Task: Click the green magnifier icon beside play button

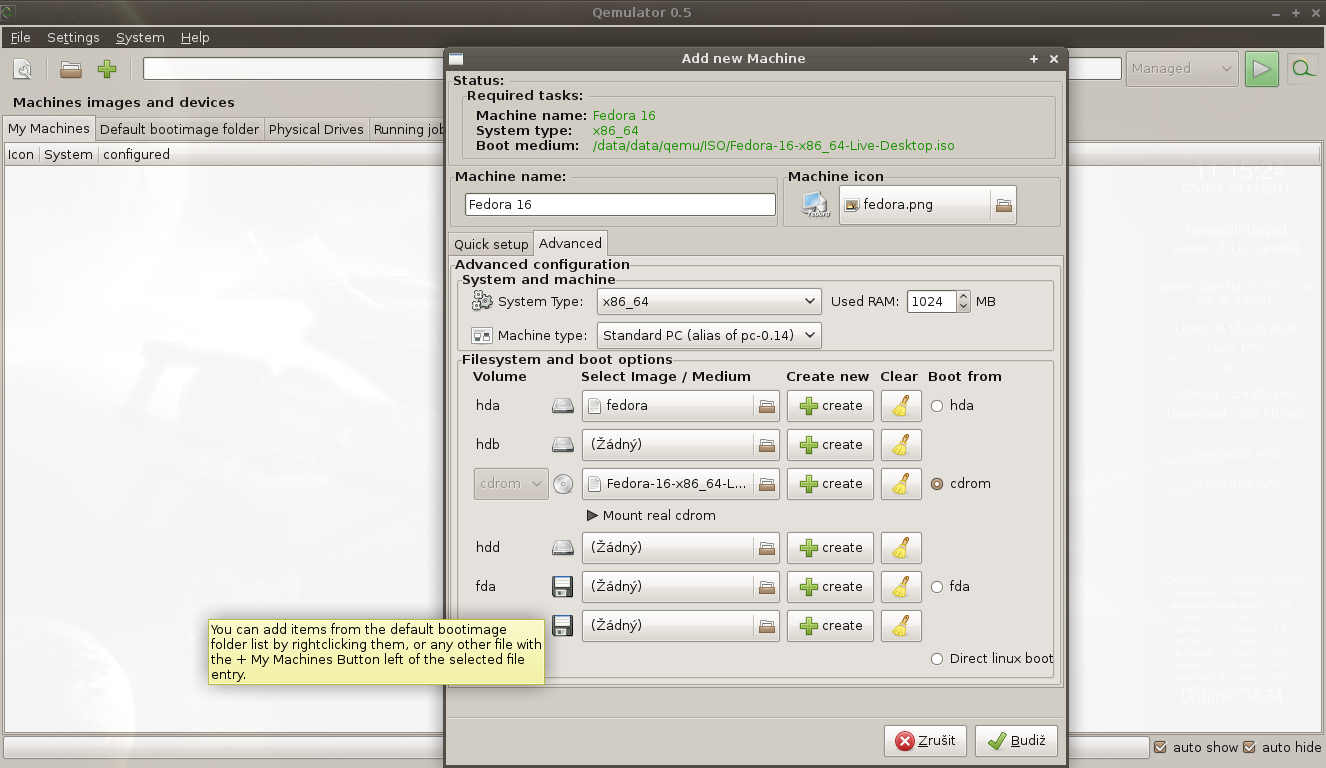Action: tap(1302, 69)
